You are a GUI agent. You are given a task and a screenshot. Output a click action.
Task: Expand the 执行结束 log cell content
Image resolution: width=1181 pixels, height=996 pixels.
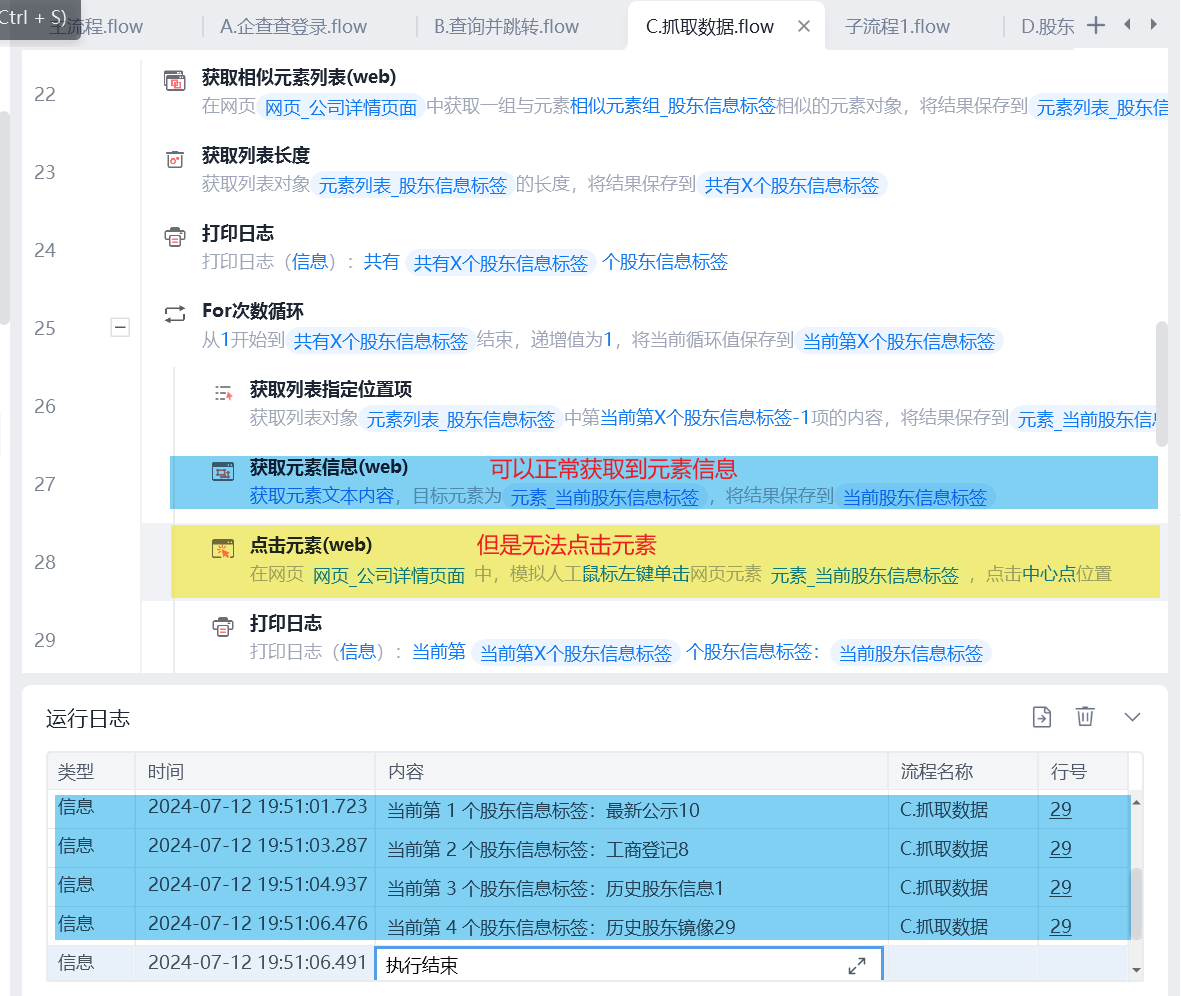point(857,966)
